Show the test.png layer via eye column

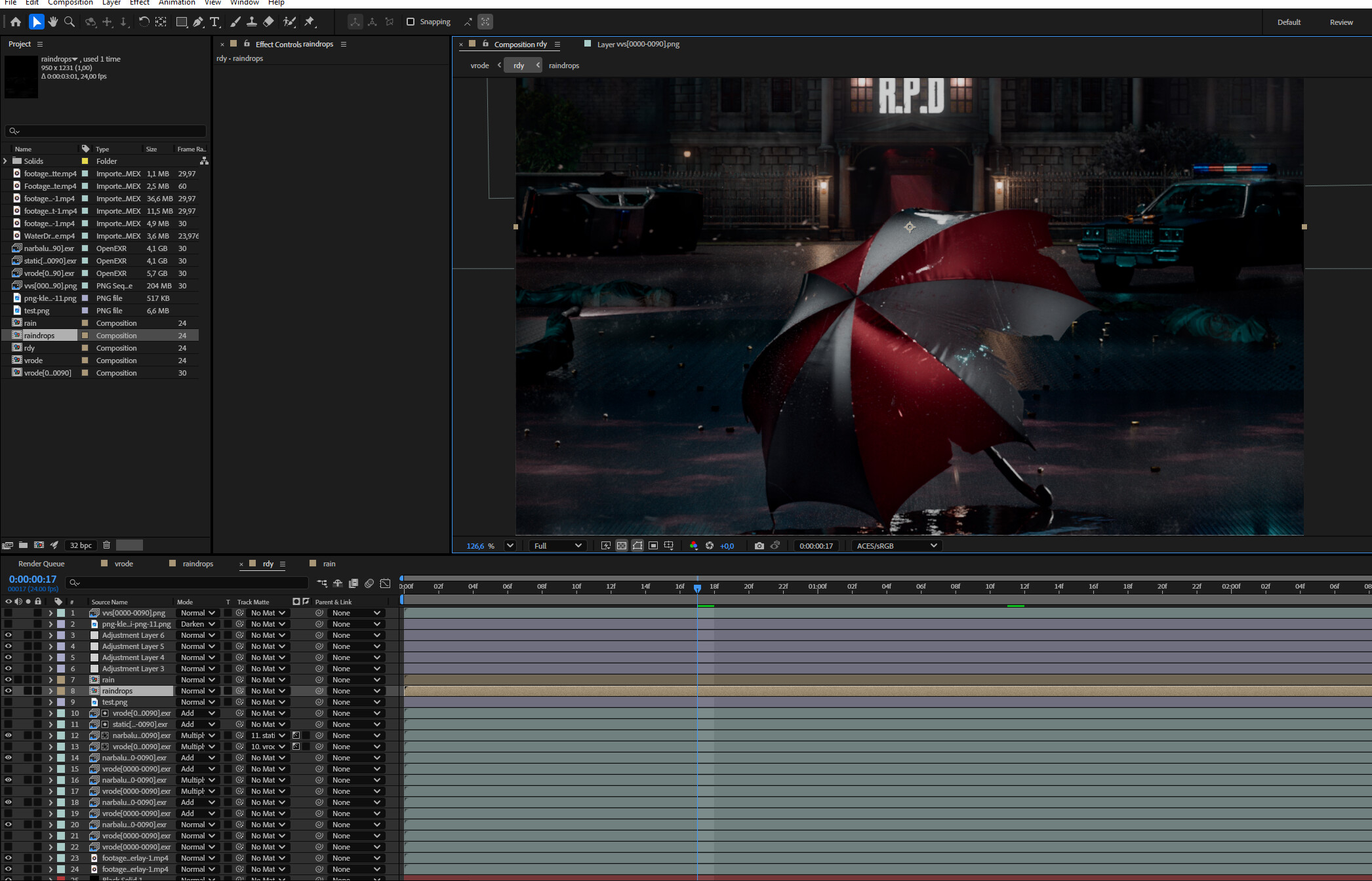[8, 702]
